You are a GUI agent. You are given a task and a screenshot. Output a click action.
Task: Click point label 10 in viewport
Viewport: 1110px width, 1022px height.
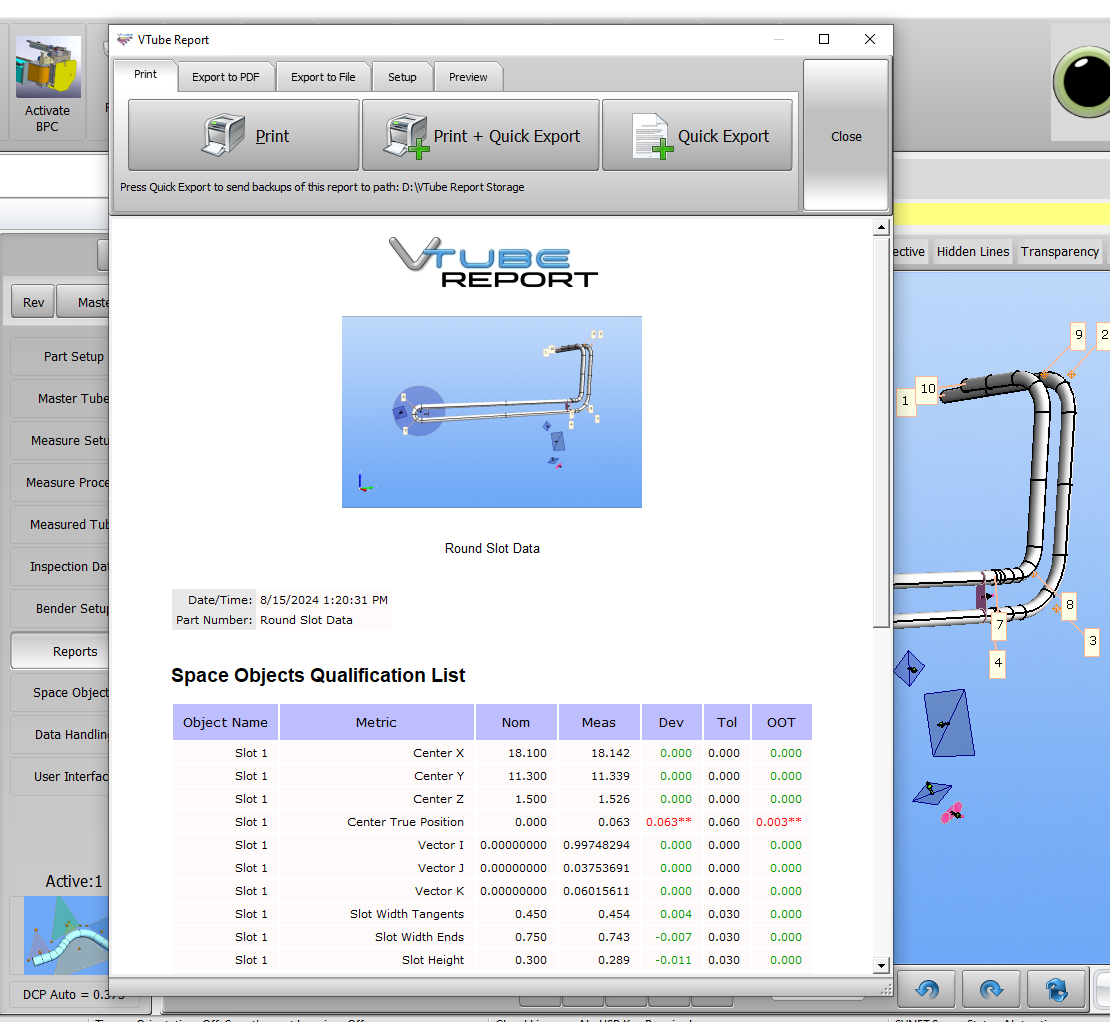(927, 389)
